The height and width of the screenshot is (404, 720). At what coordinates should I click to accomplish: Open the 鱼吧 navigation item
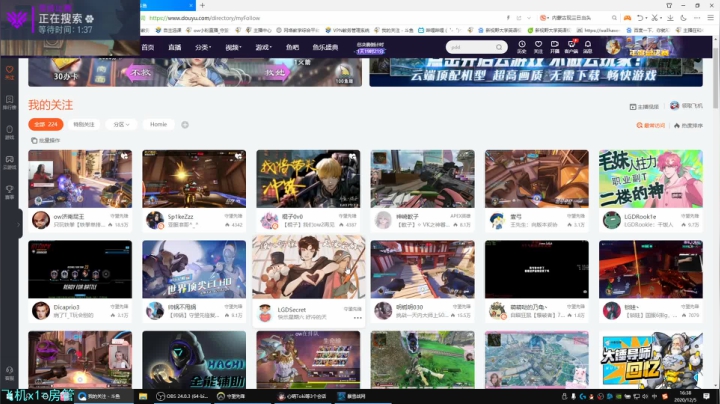pyautogui.click(x=292, y=47)
